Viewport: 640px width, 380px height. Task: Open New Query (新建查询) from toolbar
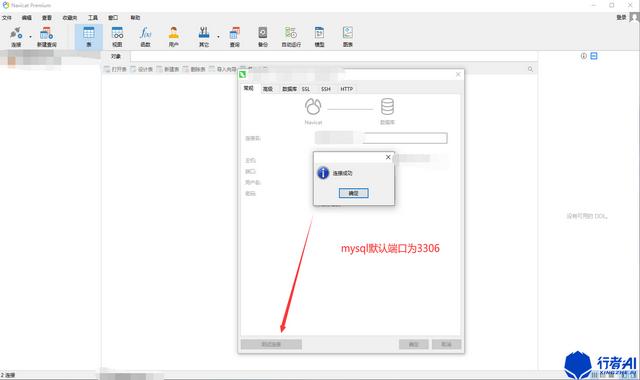pos(47,37)
